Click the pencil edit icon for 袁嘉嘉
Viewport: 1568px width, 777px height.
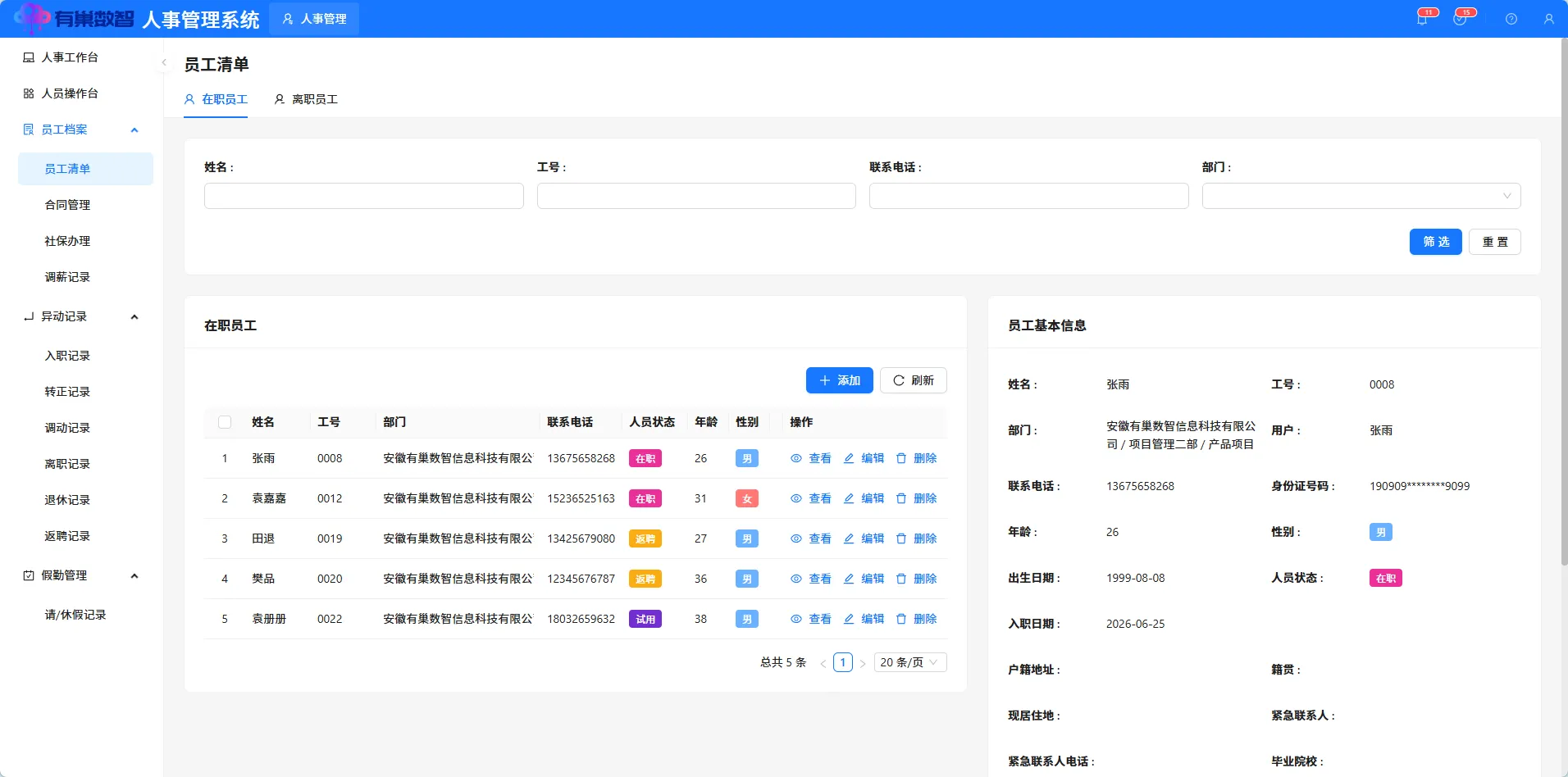coord(849,498)
